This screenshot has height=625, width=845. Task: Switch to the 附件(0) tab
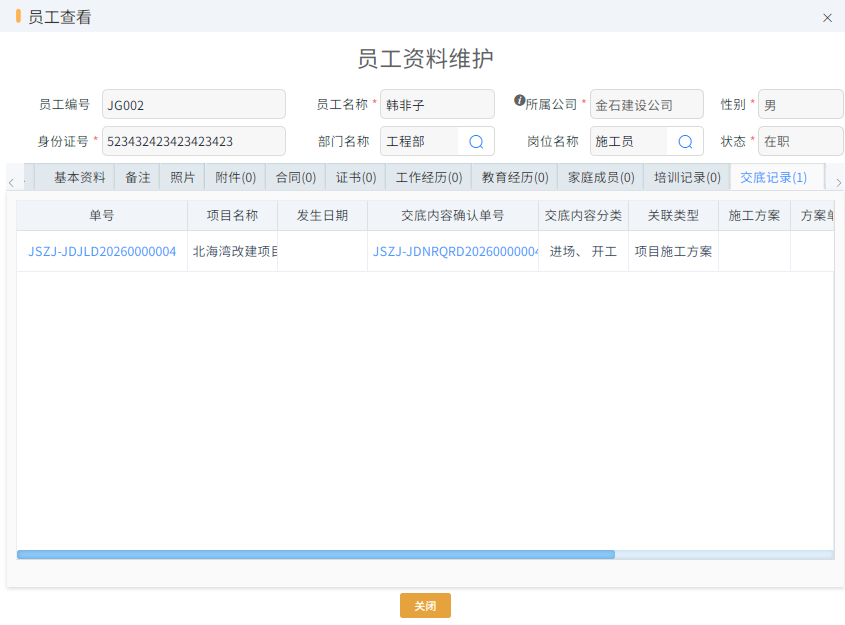[x=236, y=177]
